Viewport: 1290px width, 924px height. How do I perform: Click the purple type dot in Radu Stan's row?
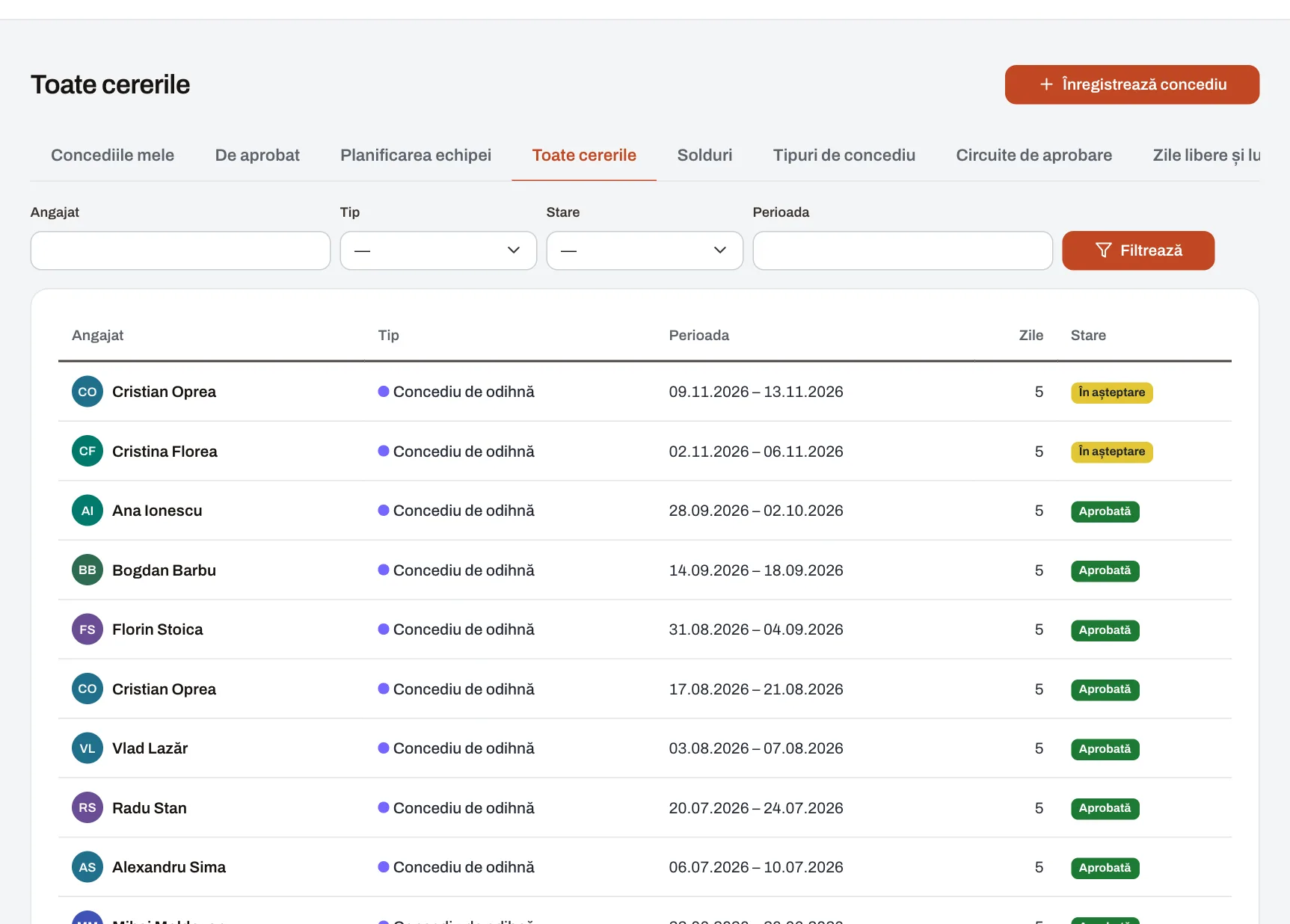[x=384, y=807]
